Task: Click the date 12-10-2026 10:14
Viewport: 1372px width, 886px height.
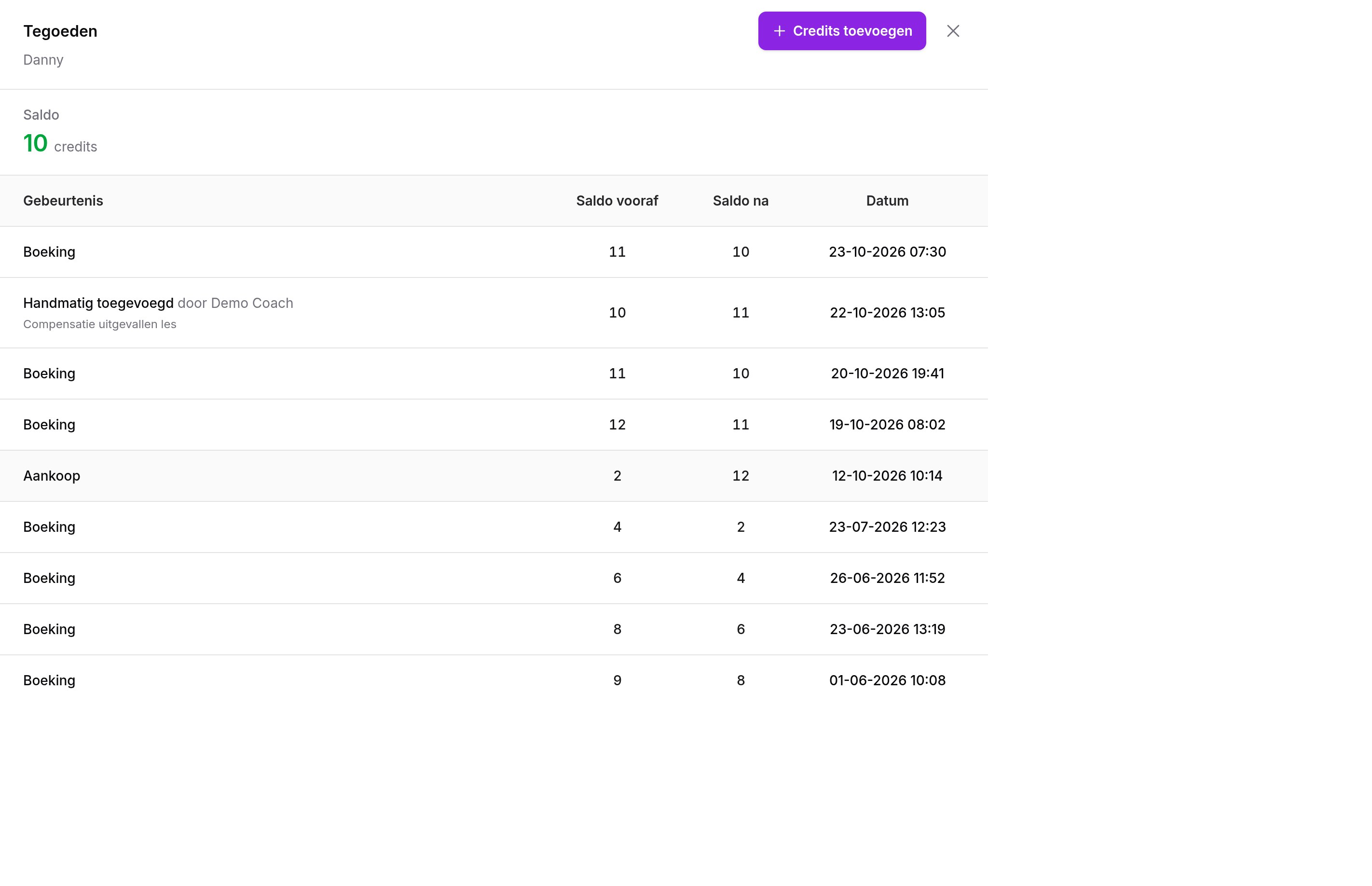Action: (887, 476)
